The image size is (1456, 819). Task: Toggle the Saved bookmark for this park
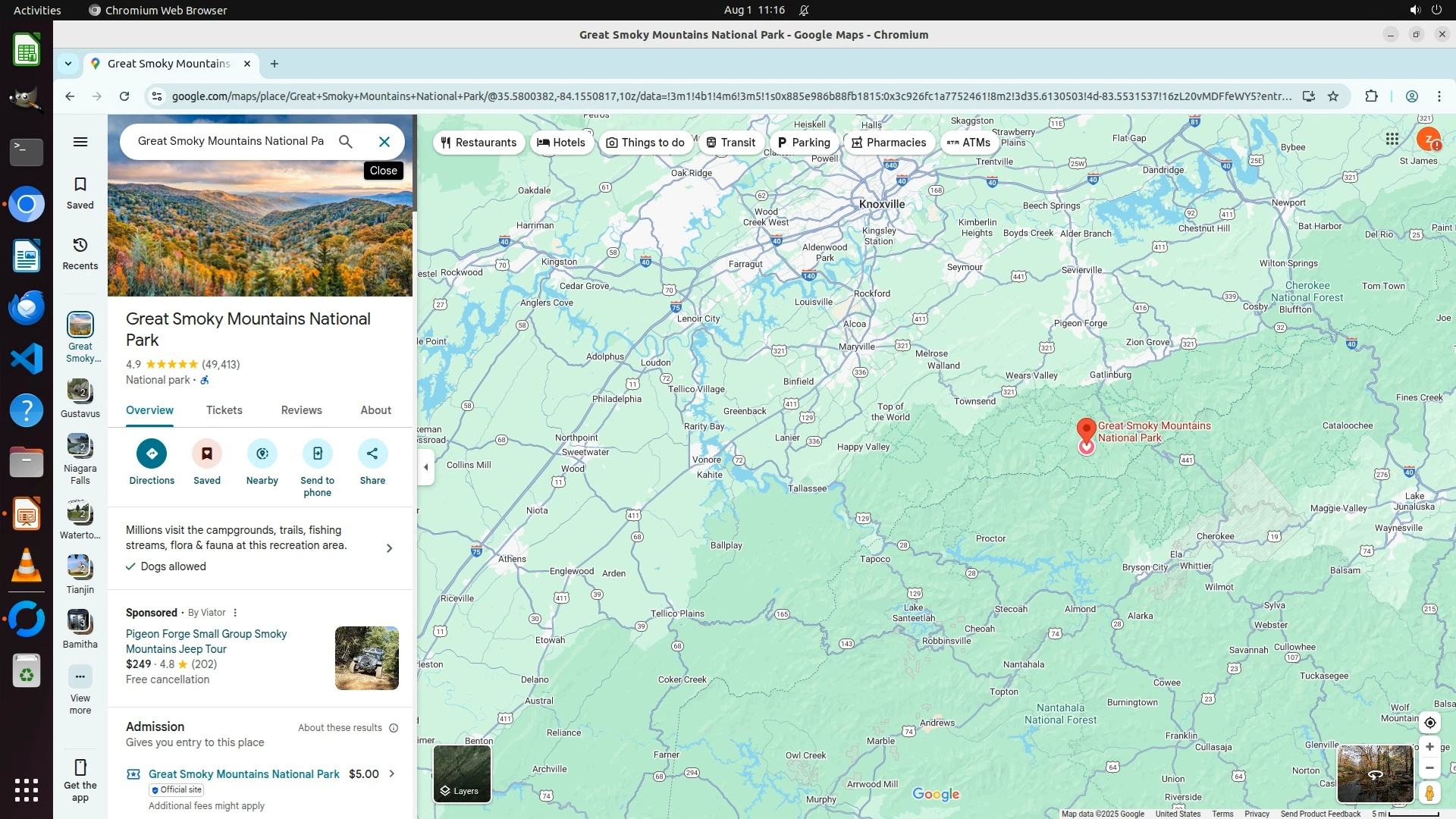[x=206, y=453]
